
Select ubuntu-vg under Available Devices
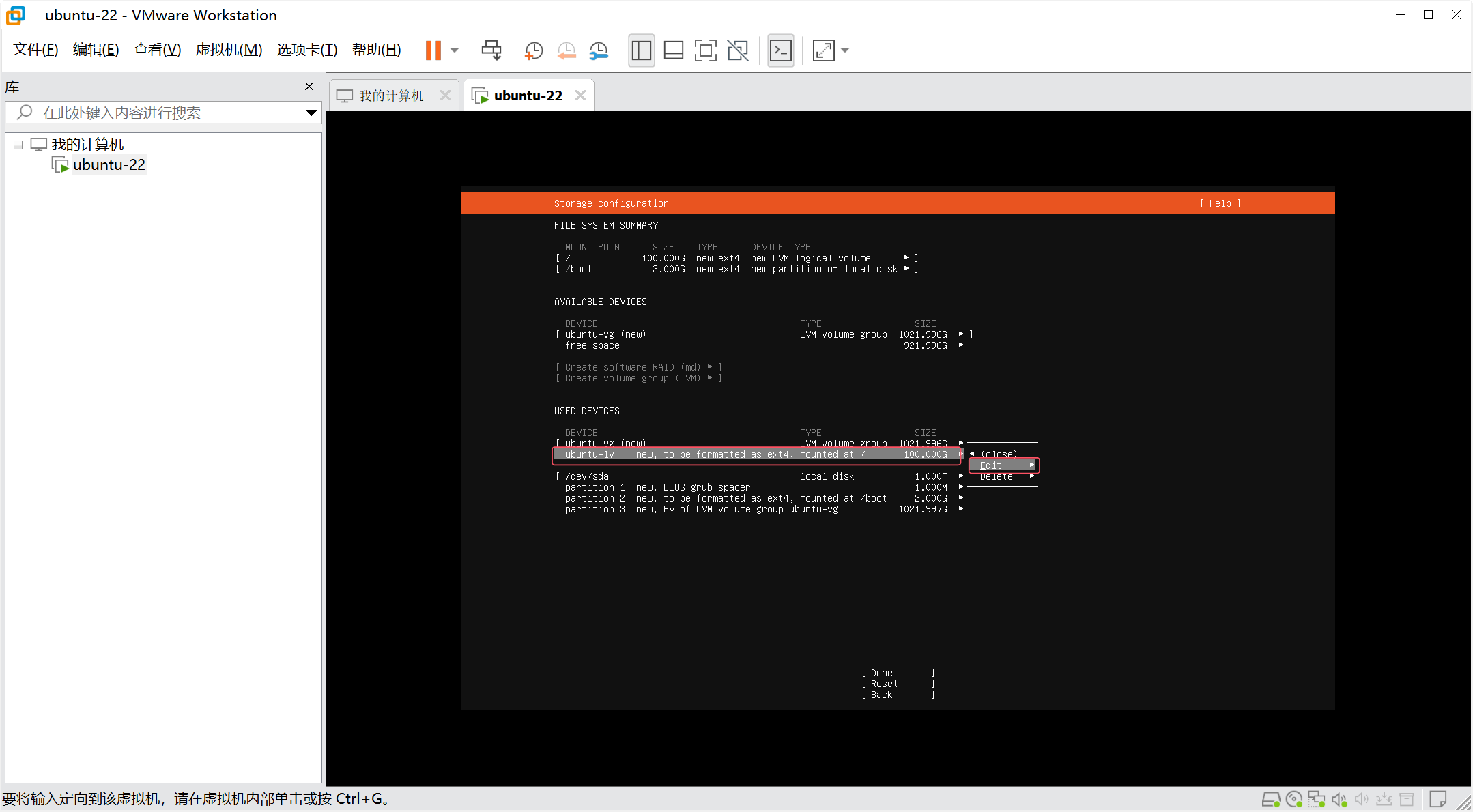[x=764, y=334]
